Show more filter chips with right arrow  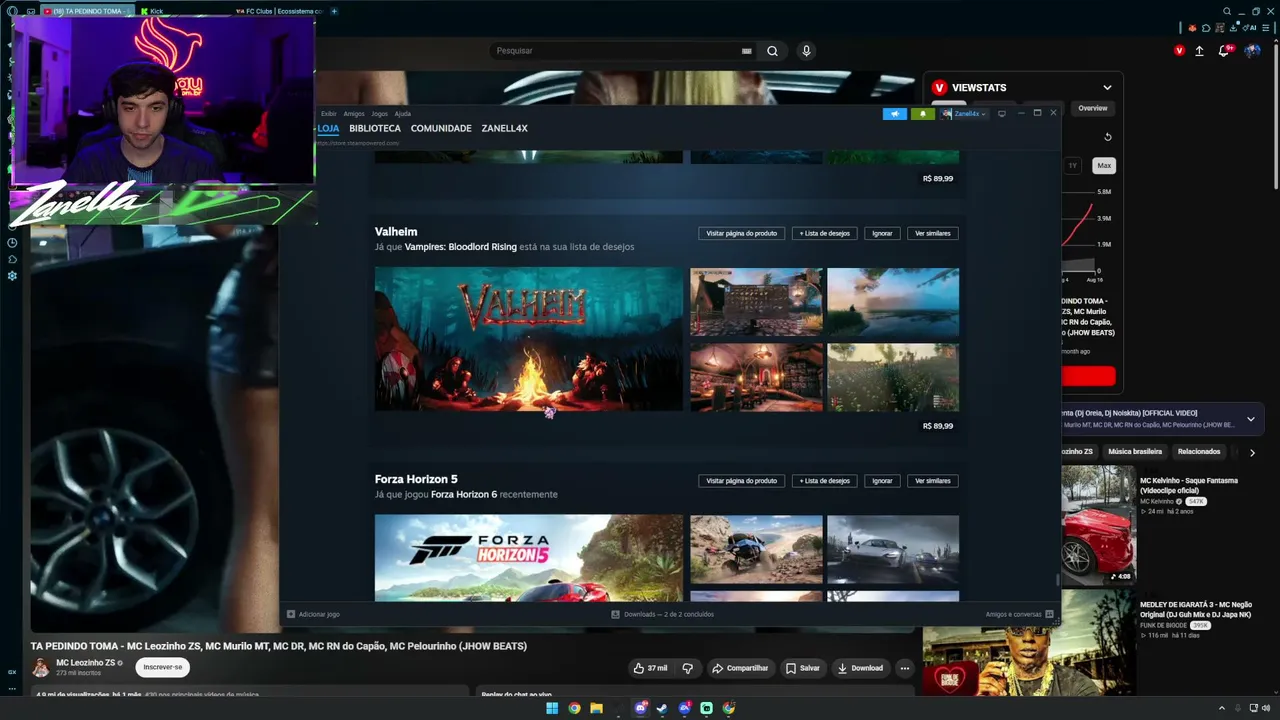coord(1252,453)
